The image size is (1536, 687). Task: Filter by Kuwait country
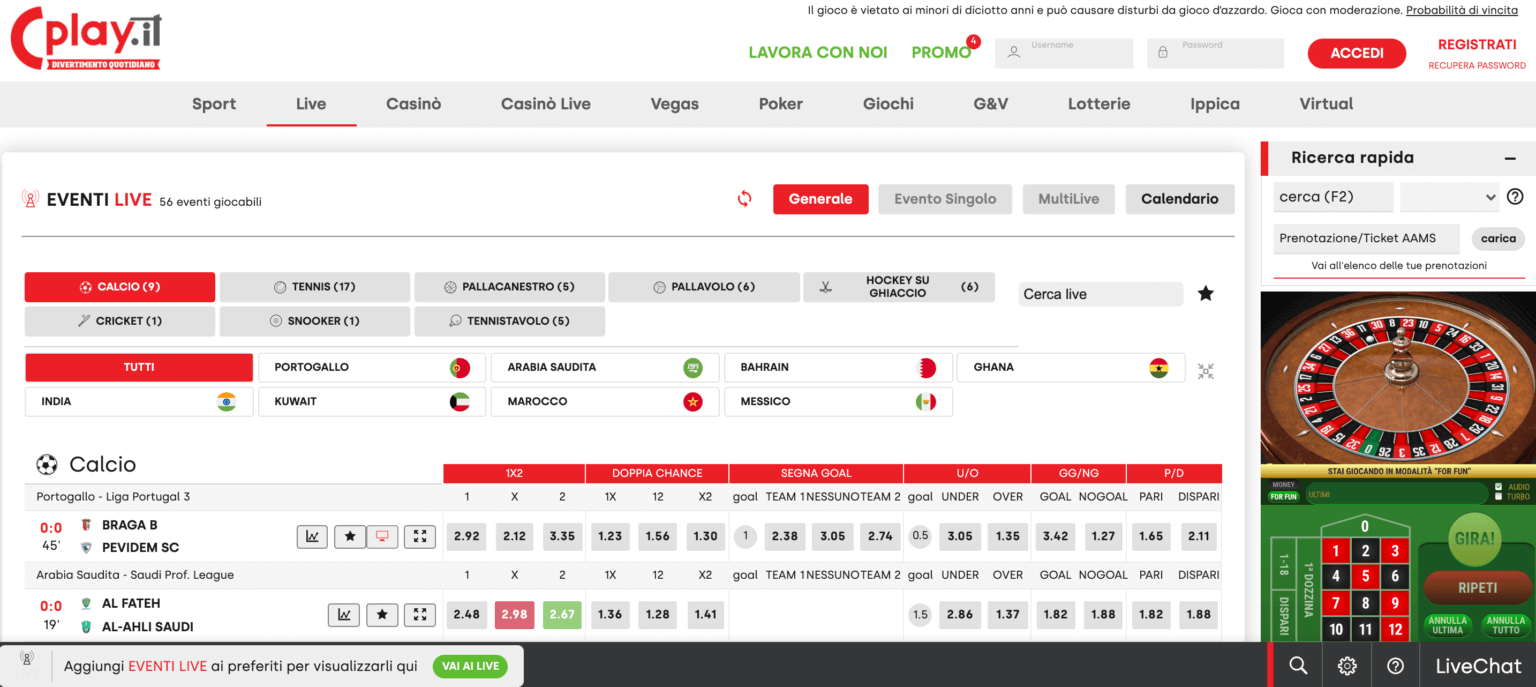(x=372, y=402)
